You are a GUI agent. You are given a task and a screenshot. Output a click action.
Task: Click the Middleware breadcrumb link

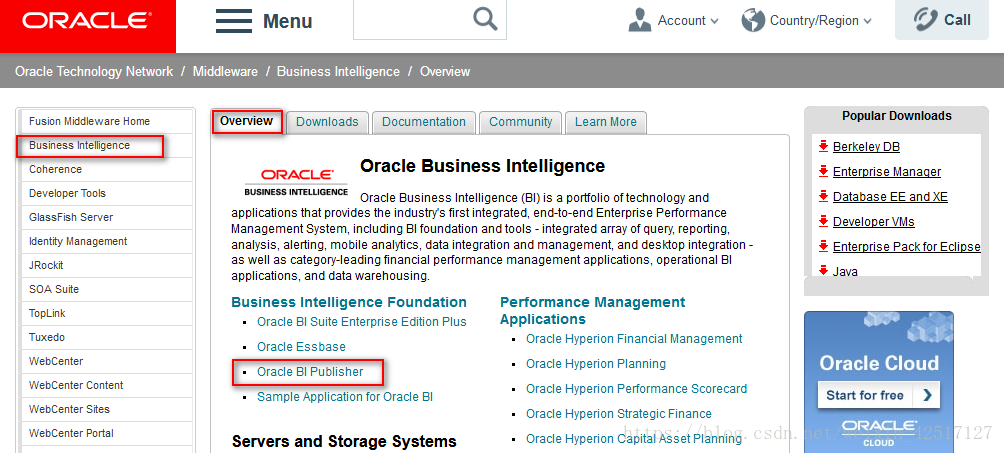click(x=225, y=72)
